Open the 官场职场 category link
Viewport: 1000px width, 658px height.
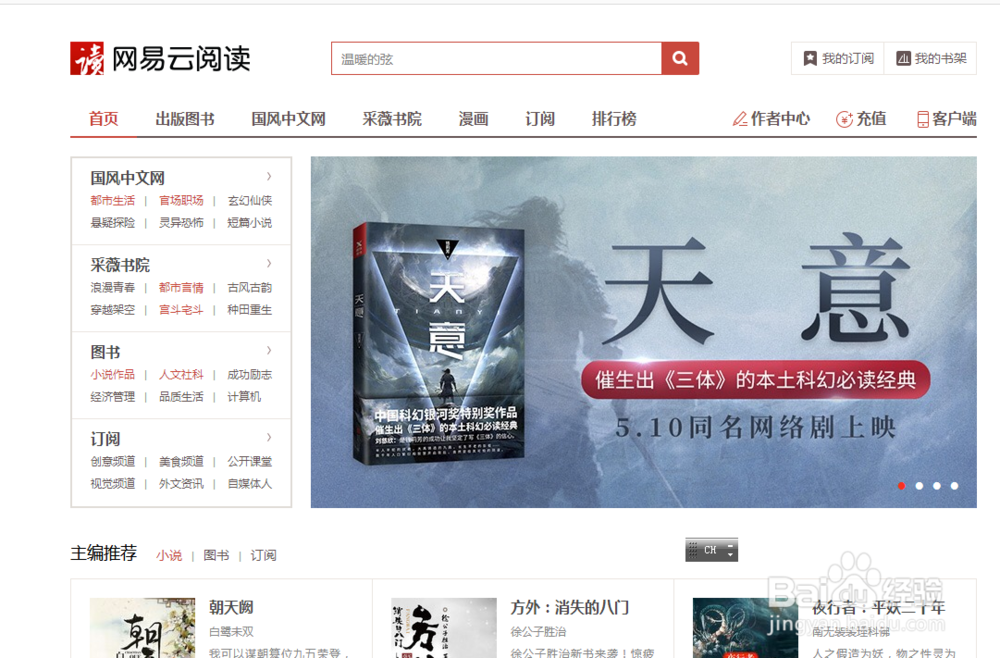181,201
